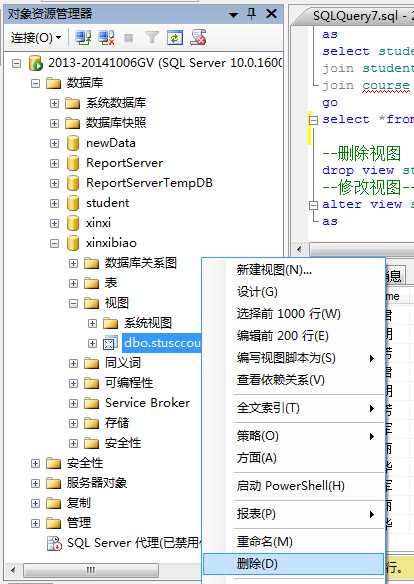This screenshot has height=584, width=414.
Task: Select the 管理 tree item
Action: [x=79, y=523]
